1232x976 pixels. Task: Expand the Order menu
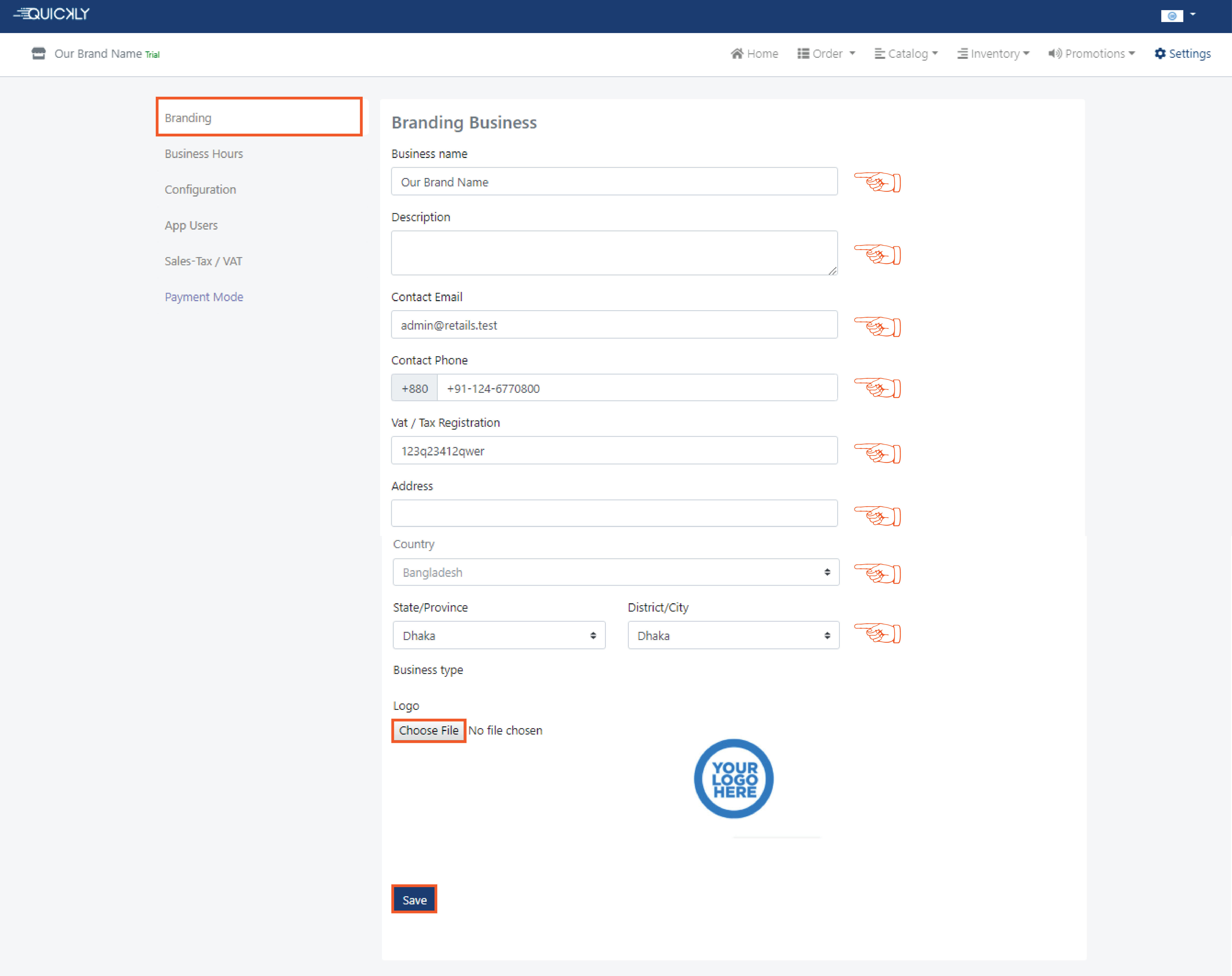coord(826,54)
